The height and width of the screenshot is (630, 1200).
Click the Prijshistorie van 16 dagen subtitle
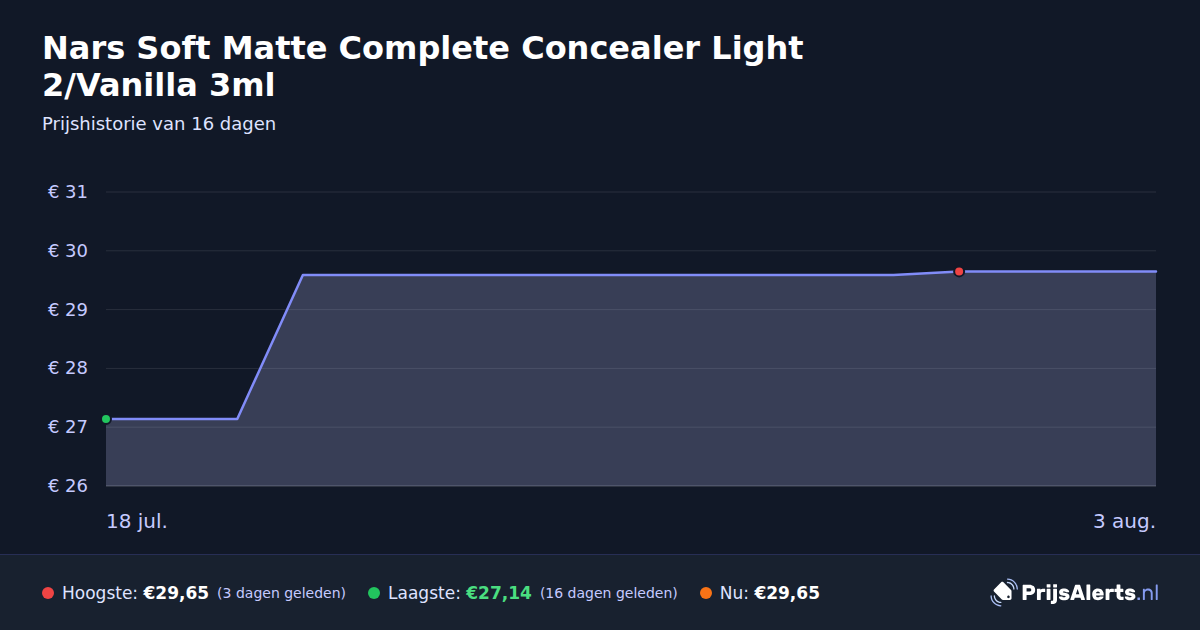pos(159,124)
